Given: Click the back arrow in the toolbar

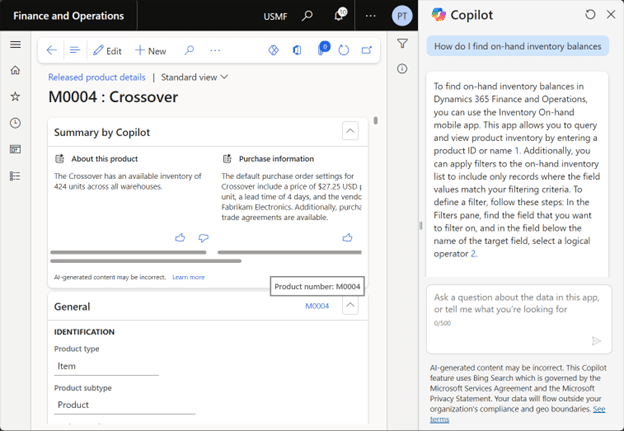Looking at the screenshot, I should pos(51,51).
